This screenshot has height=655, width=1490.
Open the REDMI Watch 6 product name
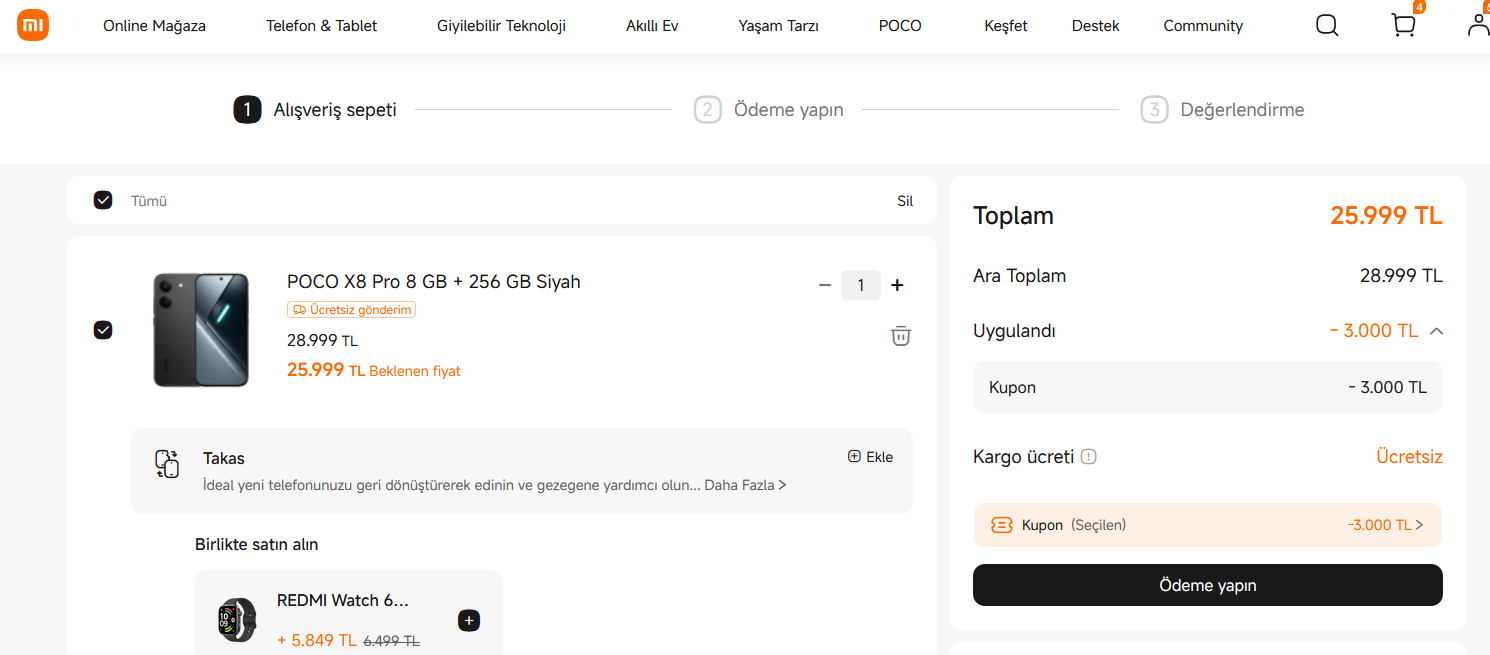(343, 601)
